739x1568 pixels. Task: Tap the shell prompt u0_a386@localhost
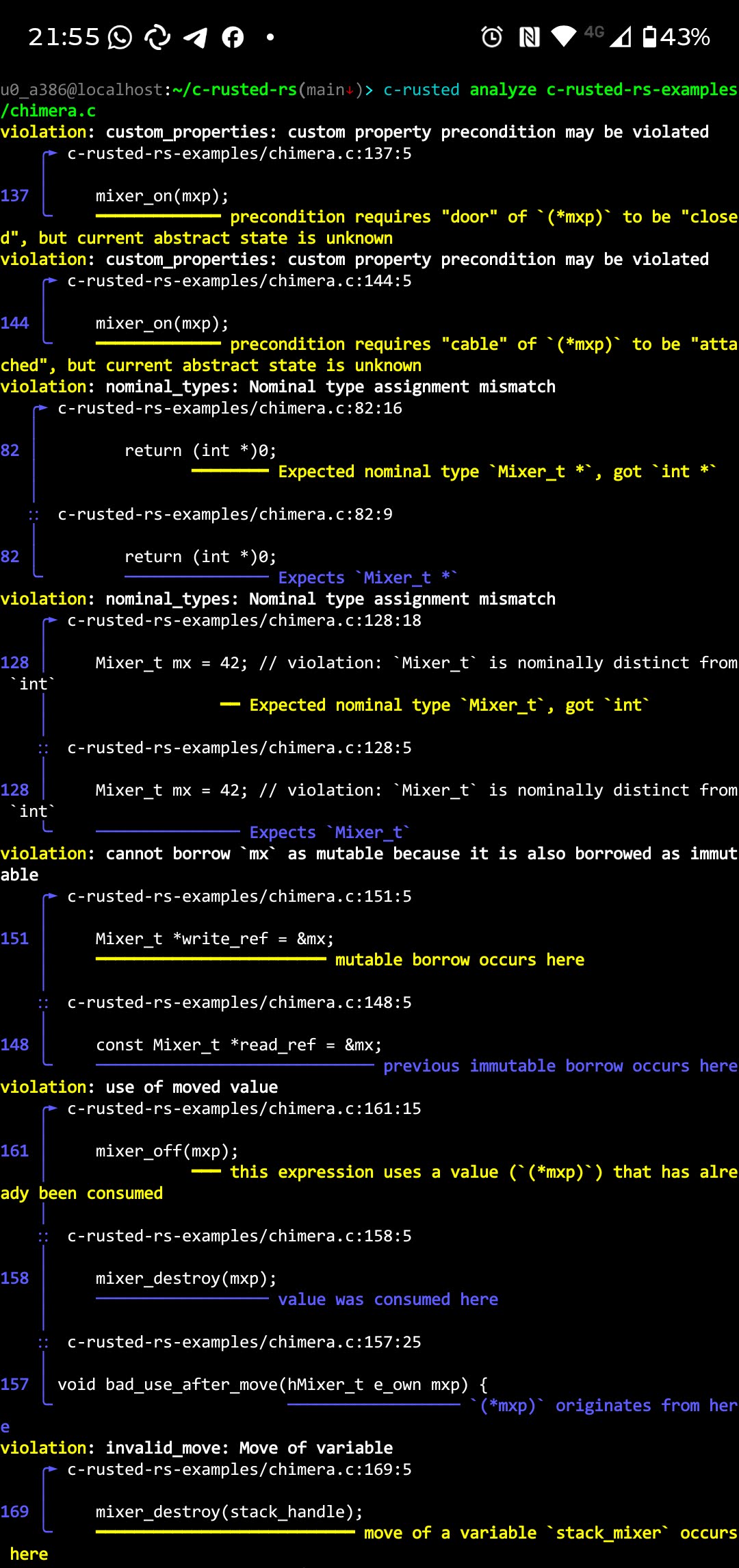pos(81,90)
